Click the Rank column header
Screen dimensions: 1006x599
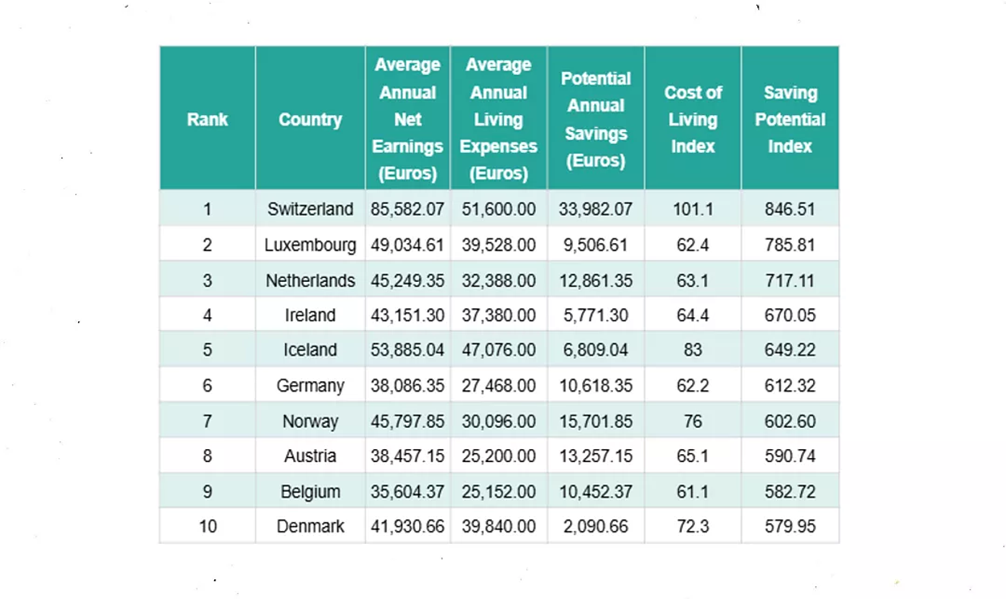tap(207, 119)
